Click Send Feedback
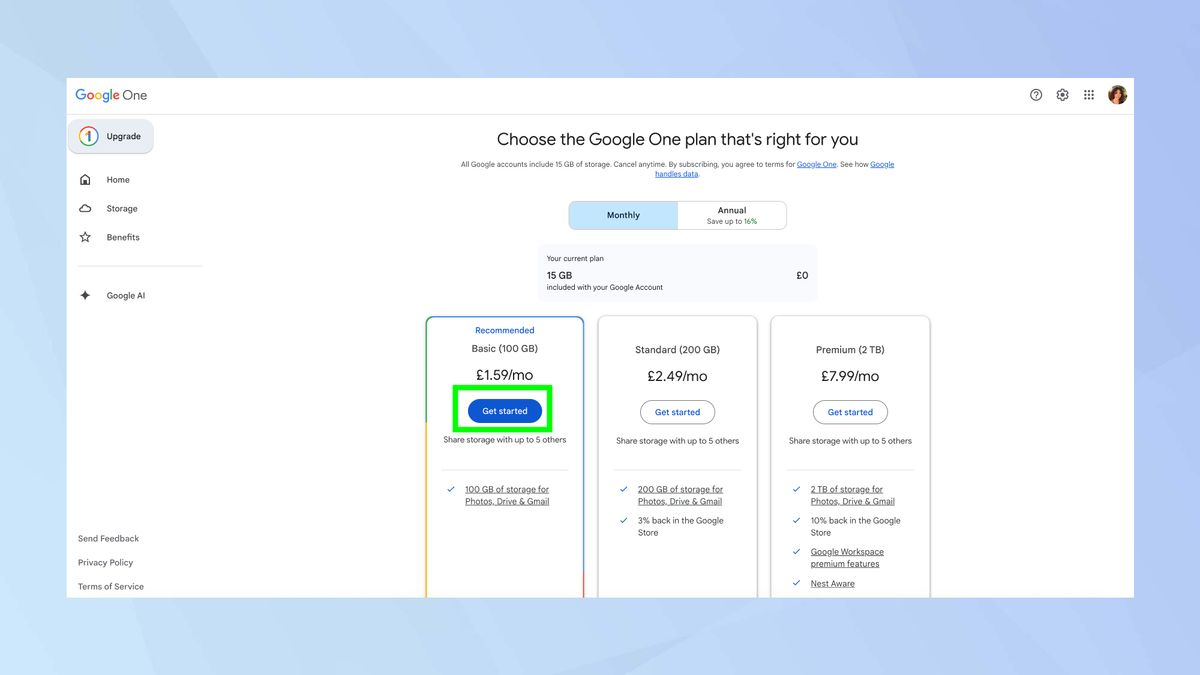 [108, 538]
